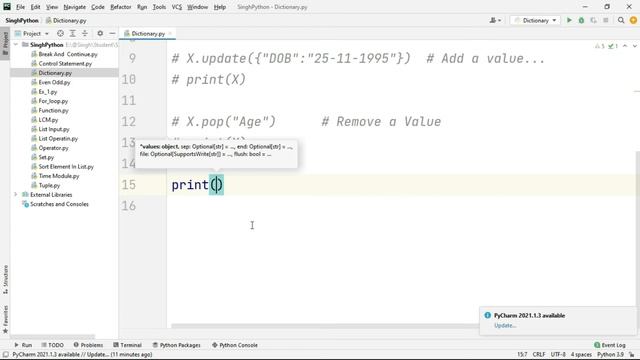Open the Dictionary run configuration dropdown
This screenshot has width=640, height=360.
coord(535,20)
